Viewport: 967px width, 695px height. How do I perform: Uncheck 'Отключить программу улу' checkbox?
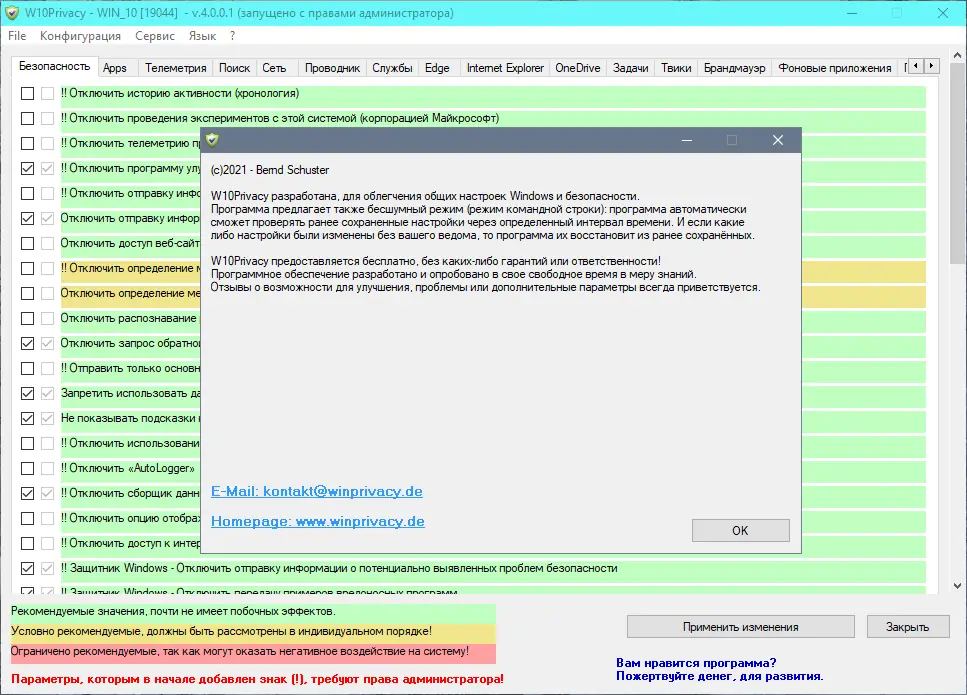pos(27,168)
